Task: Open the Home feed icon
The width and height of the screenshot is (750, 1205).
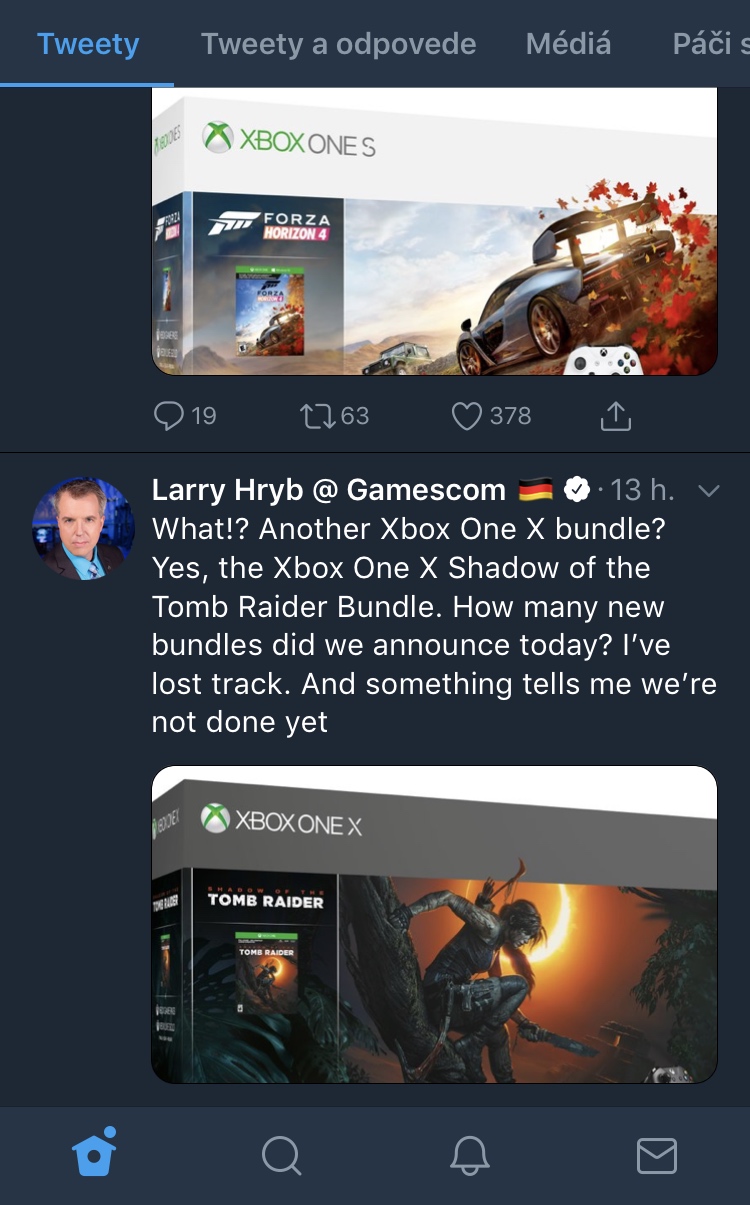Action: pos(95,1155)
